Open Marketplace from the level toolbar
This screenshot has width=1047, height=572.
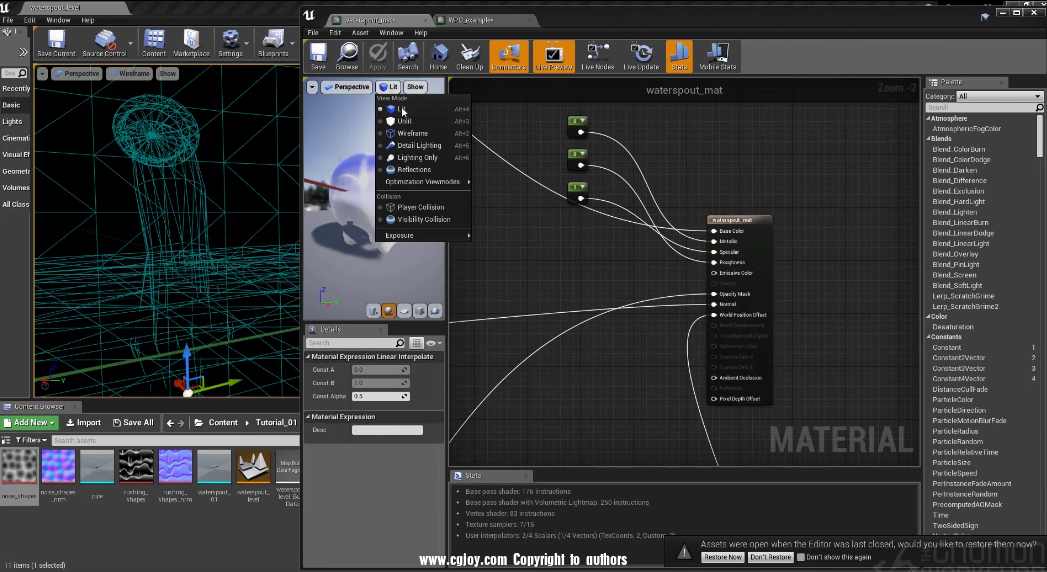point(191,43)
